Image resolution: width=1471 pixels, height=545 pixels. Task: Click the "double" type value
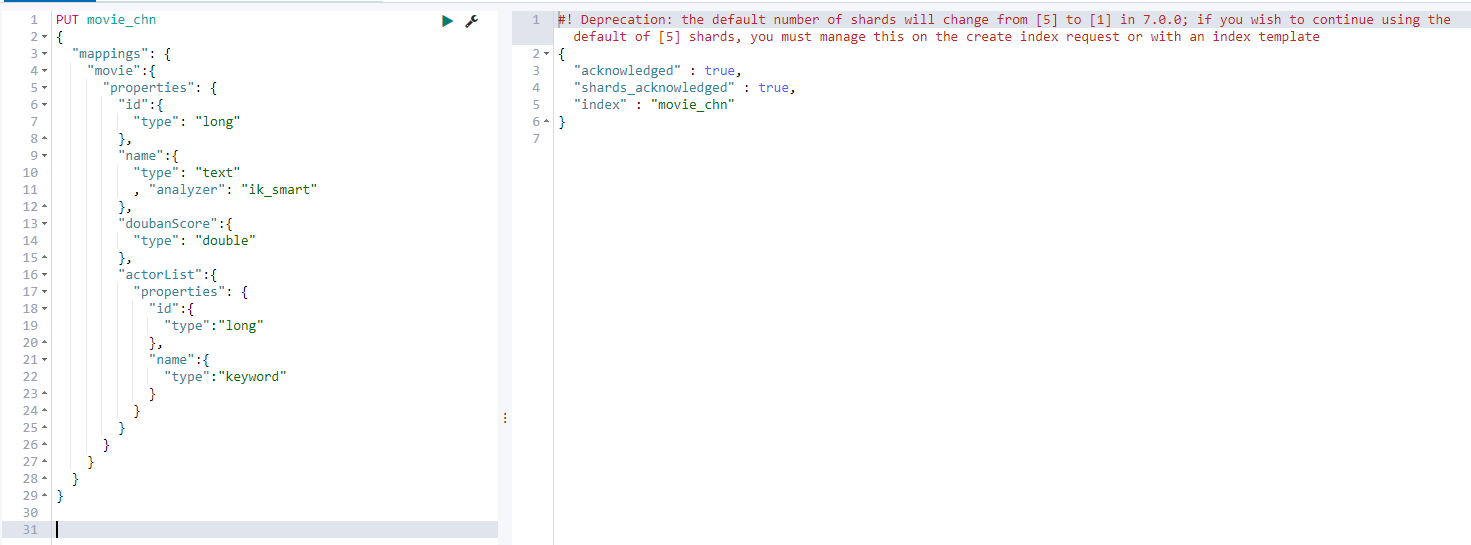pyautogui.click(x=225, y=241)
